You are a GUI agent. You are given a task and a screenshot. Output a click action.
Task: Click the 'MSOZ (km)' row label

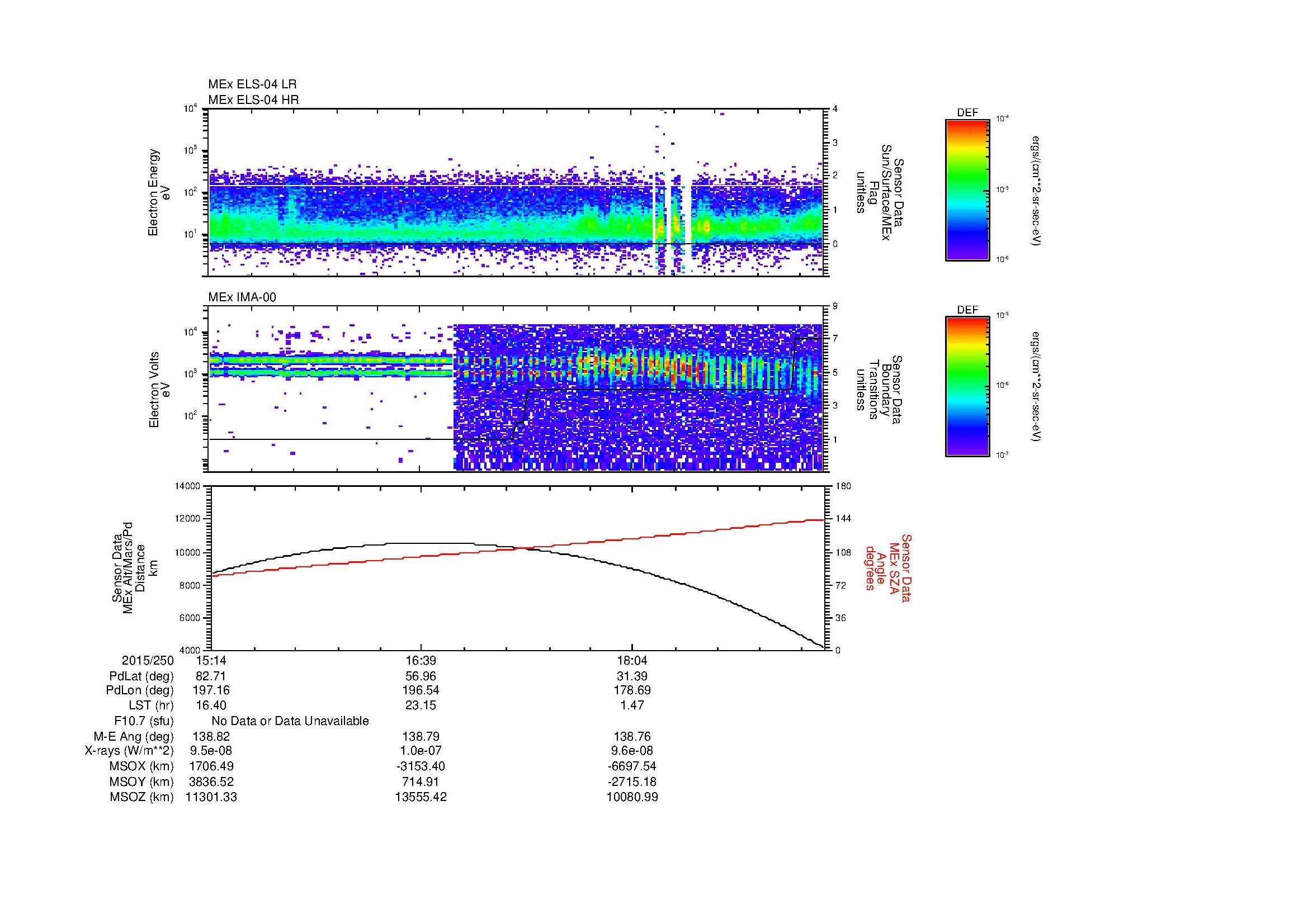tap(141, 797)
